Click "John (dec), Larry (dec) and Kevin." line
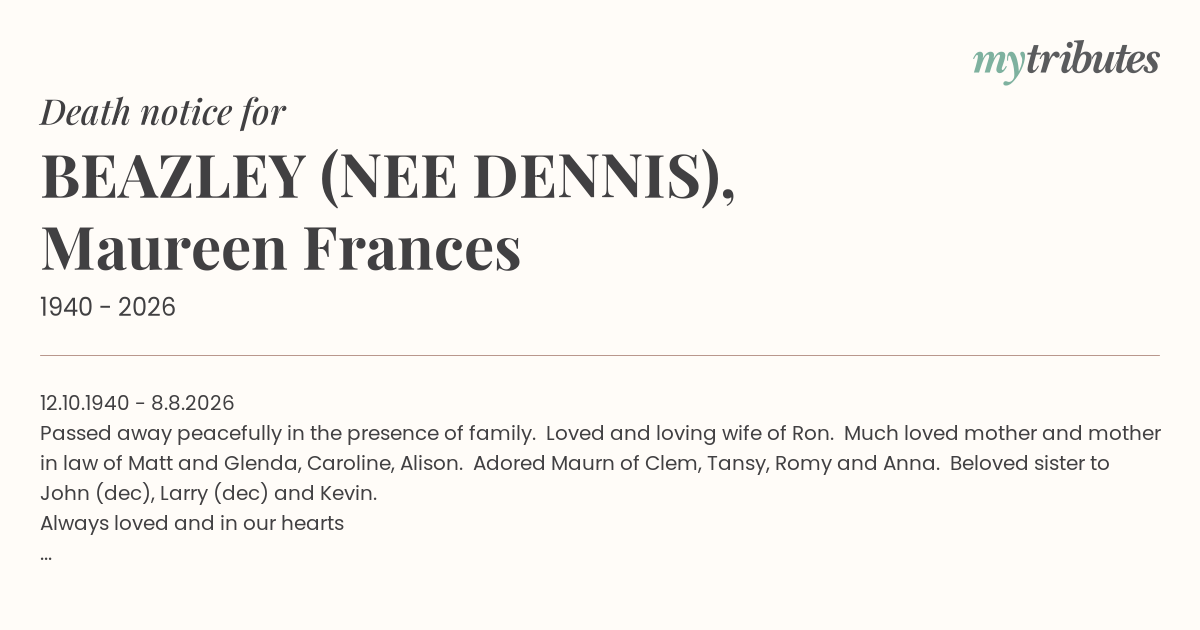1200x630 pixels. (209, 493)
